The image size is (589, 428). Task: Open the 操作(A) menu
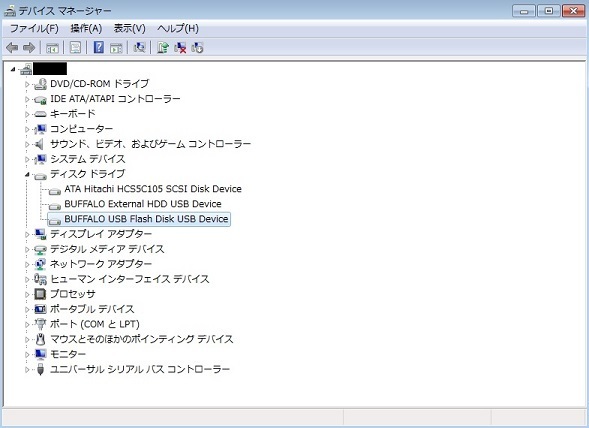(x=86, y=29)
